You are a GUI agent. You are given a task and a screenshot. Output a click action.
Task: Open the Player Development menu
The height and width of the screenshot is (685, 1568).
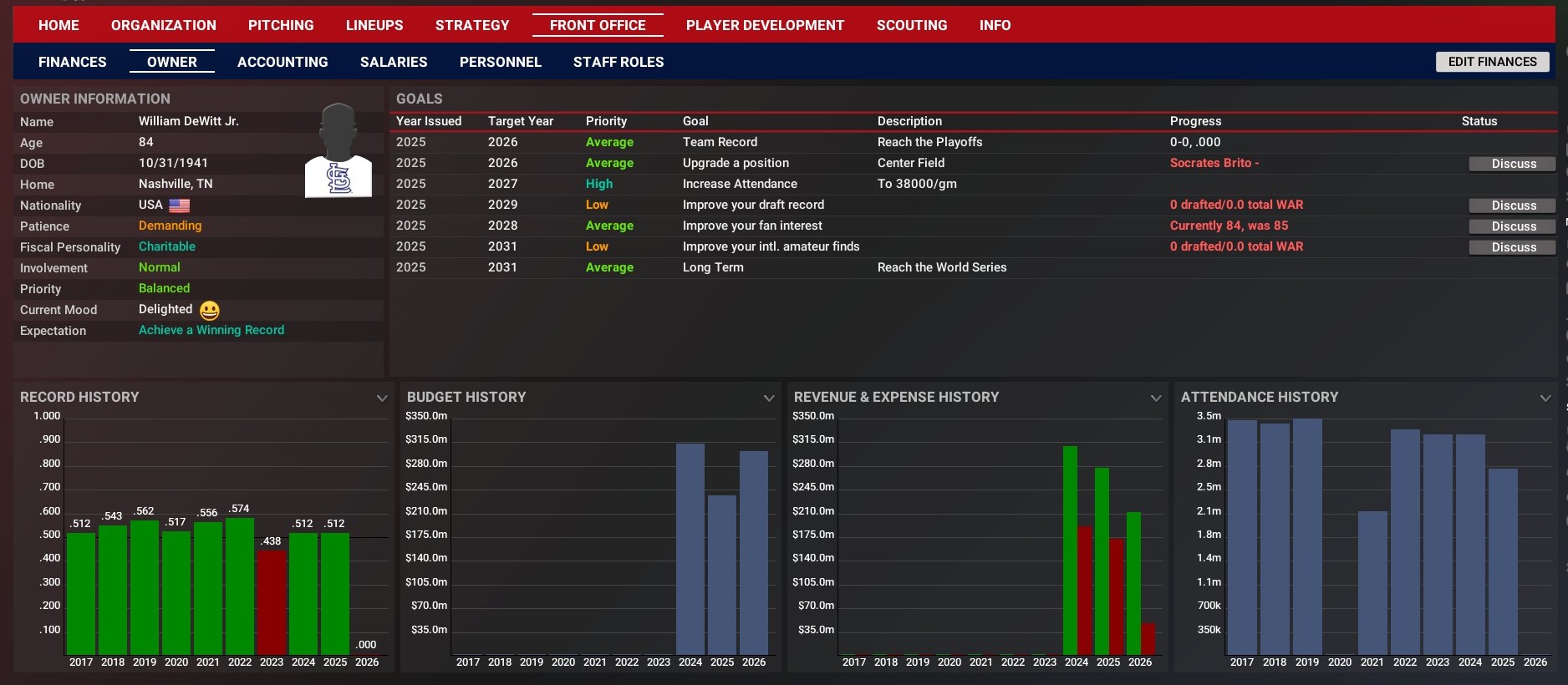click(x=765, y=25)
